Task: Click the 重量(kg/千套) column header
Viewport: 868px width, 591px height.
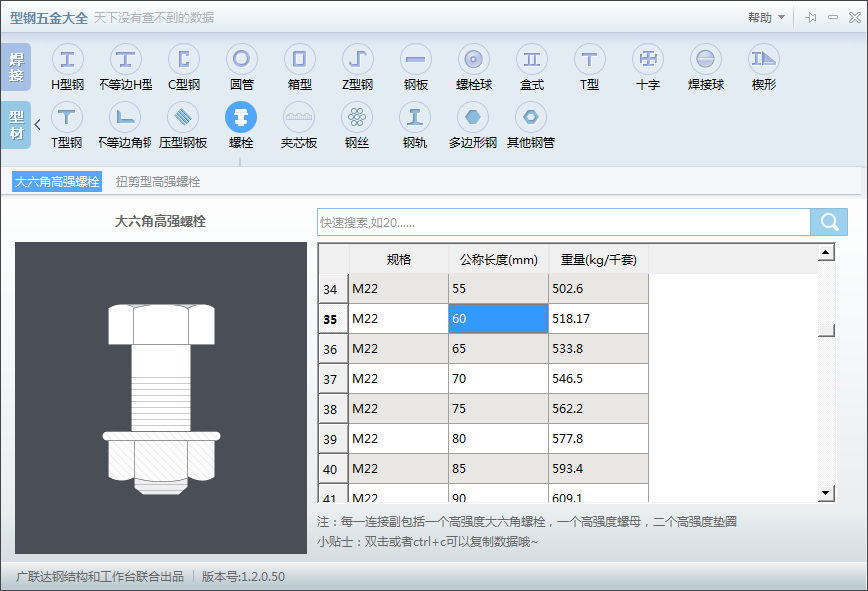Action: [x=598, y=259]
